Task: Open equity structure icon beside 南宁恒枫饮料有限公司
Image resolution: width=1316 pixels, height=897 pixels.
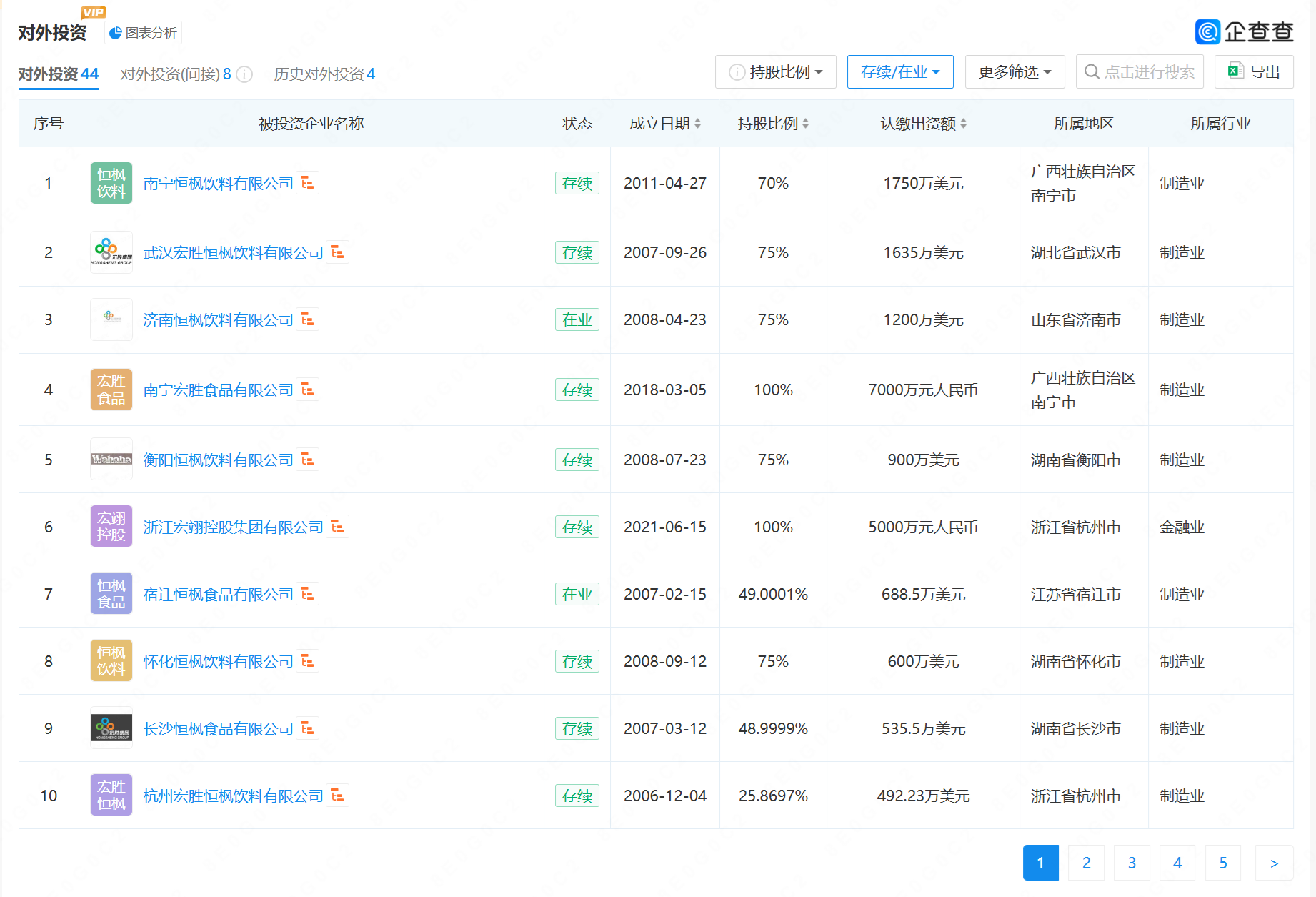Action: [308, 183]
